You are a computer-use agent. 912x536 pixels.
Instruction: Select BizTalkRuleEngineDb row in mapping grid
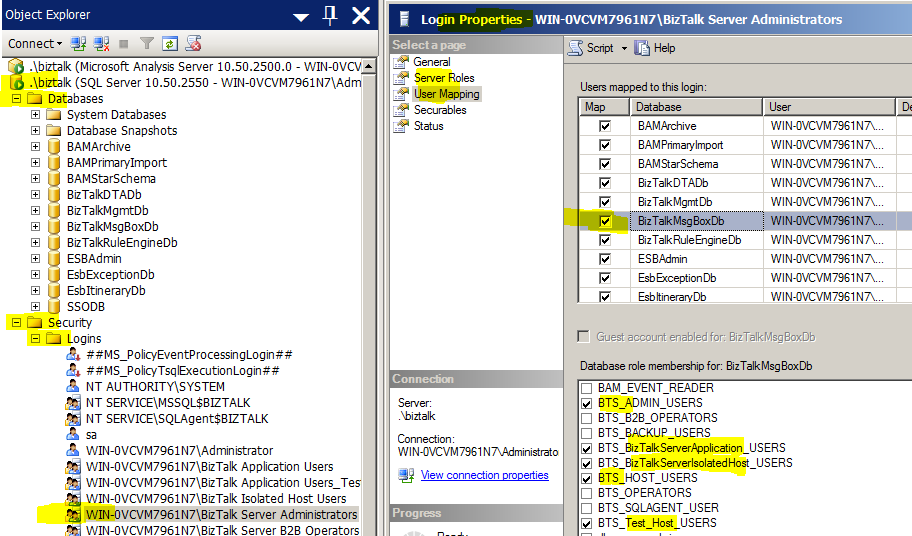tap(745, 240)
